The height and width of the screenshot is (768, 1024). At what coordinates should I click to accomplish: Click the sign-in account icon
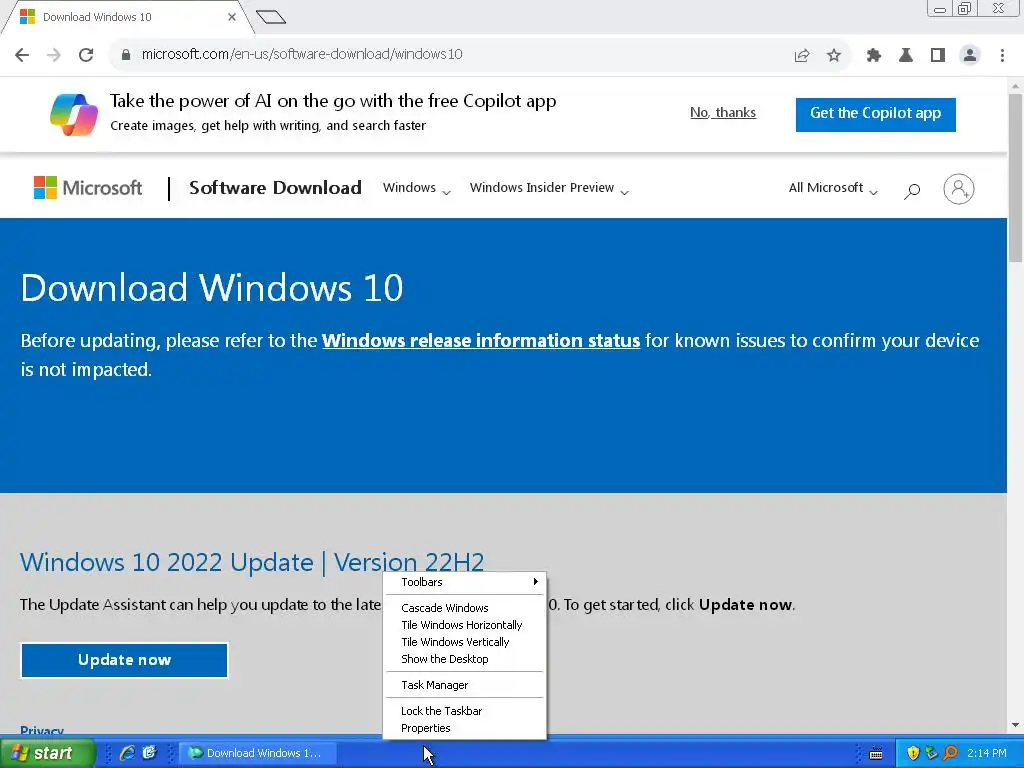(959, 189)
